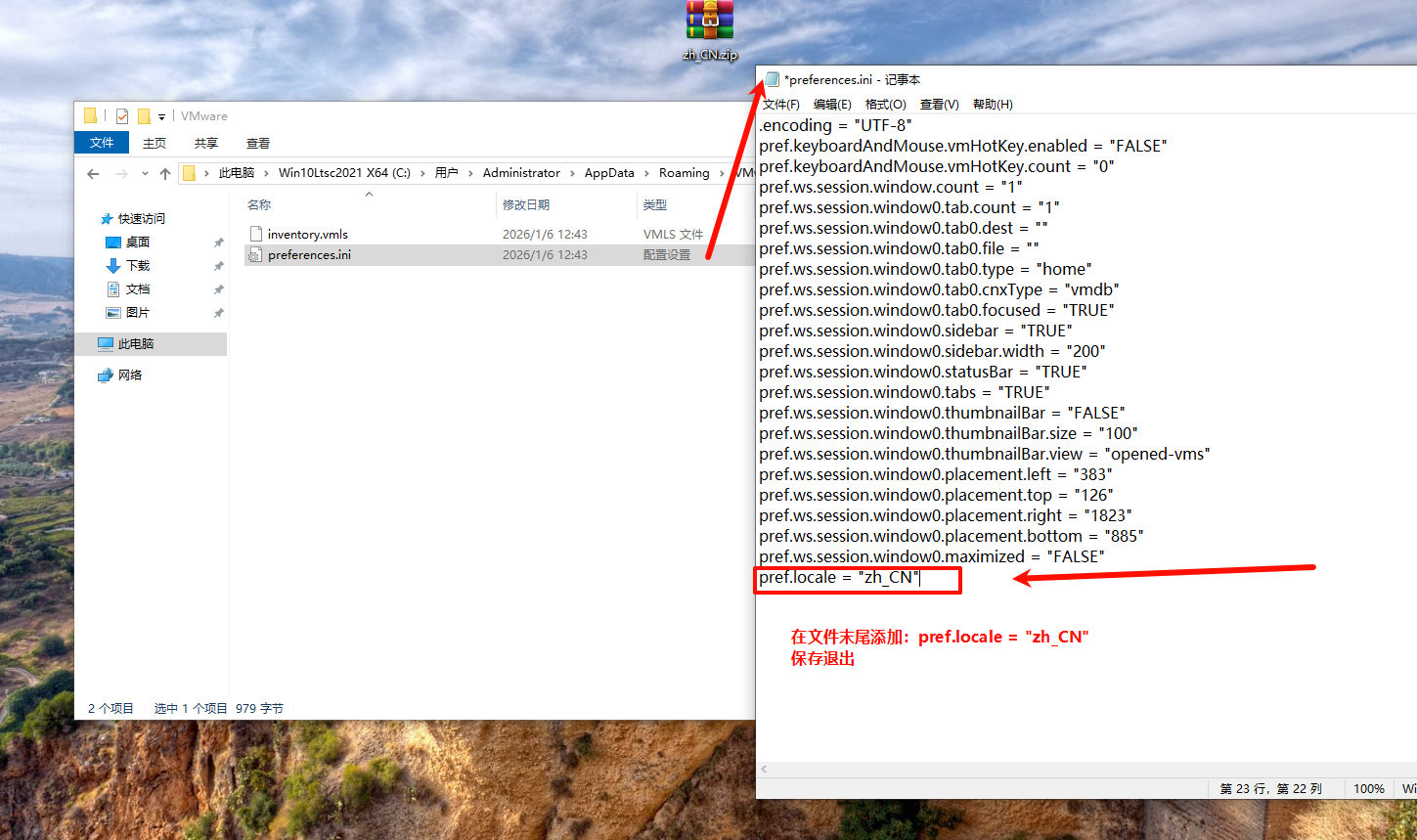Image resolution: width=1417 pixels, height=840 pixels.
Task: Click the Network (网络) icon in sidebar
Action: [x=106, y=376]
